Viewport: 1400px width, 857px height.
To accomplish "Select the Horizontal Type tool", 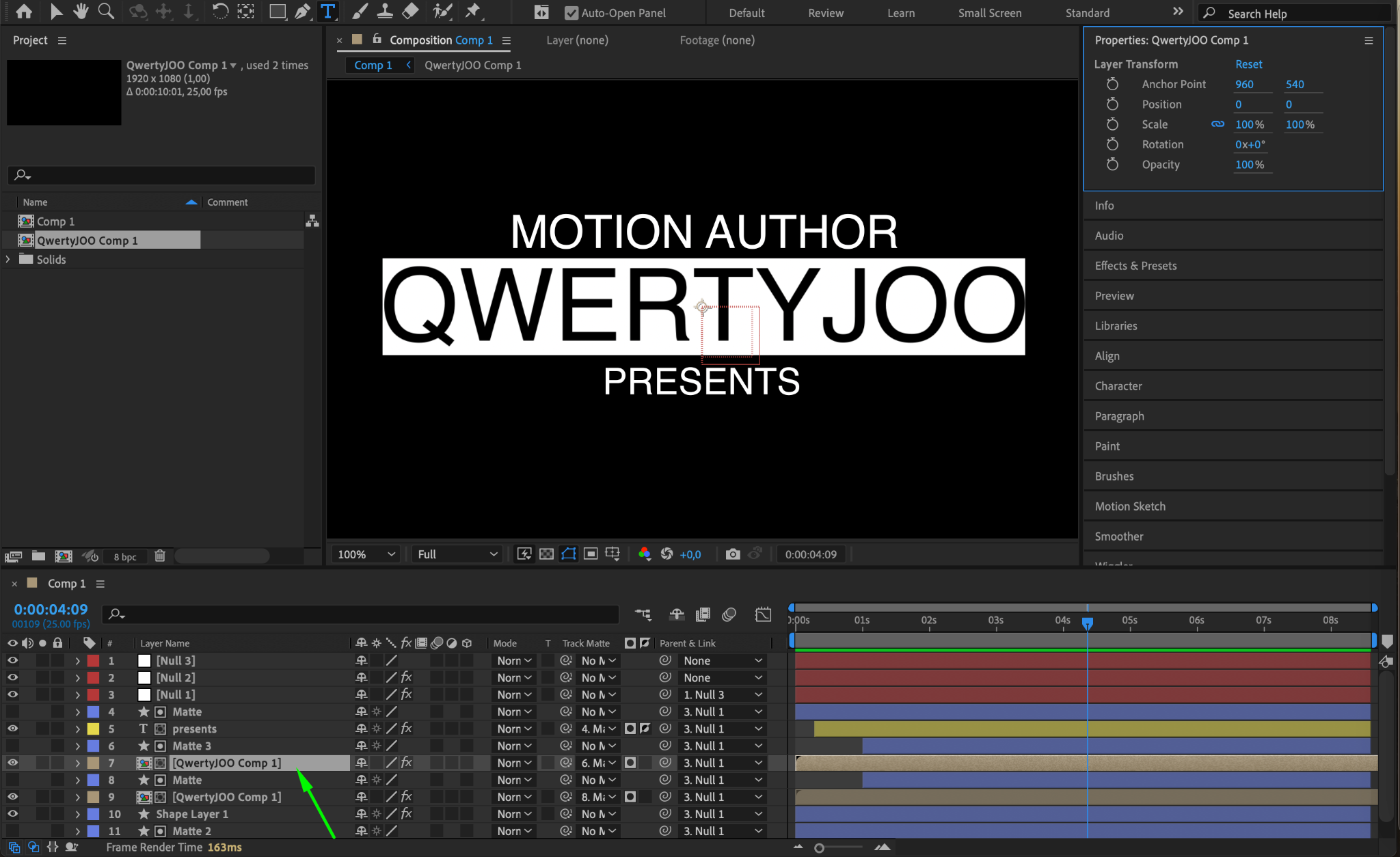I will 327,12.
